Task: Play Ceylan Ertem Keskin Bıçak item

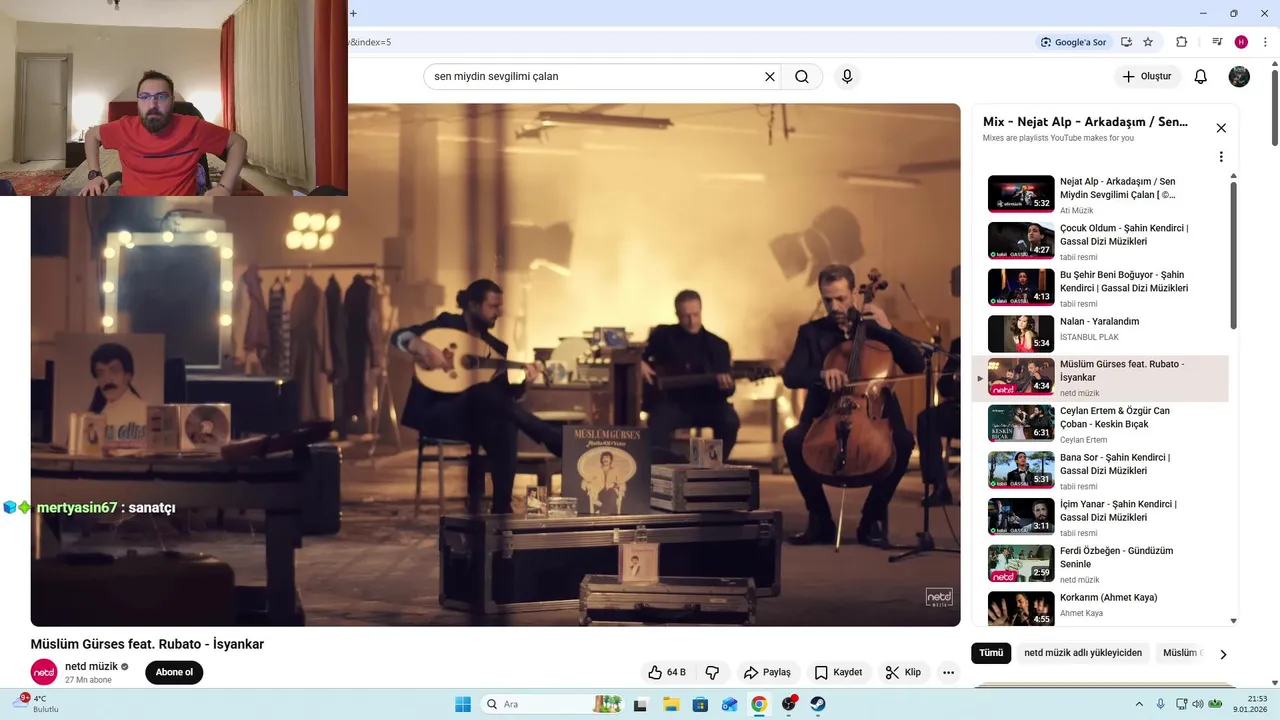Action: (1100, 424)
